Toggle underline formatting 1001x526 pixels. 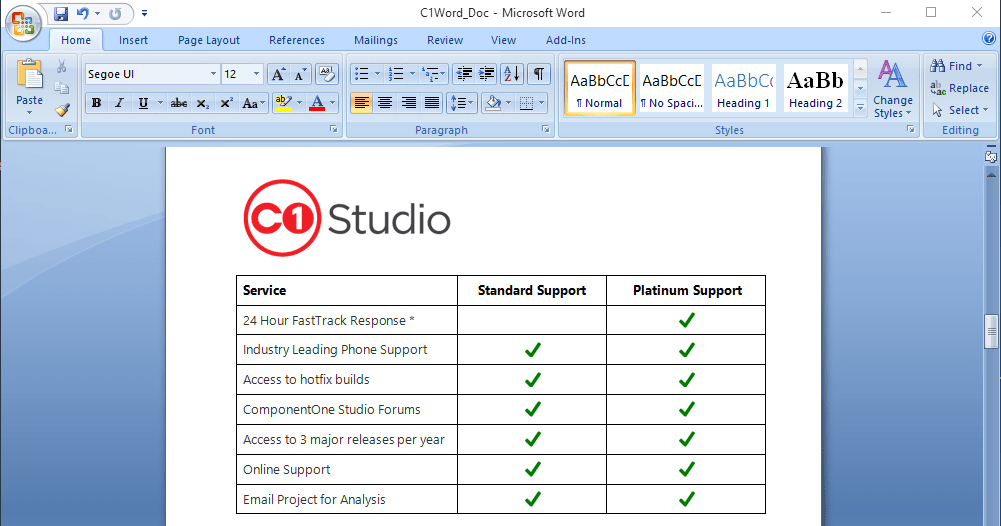click(143, 103)
